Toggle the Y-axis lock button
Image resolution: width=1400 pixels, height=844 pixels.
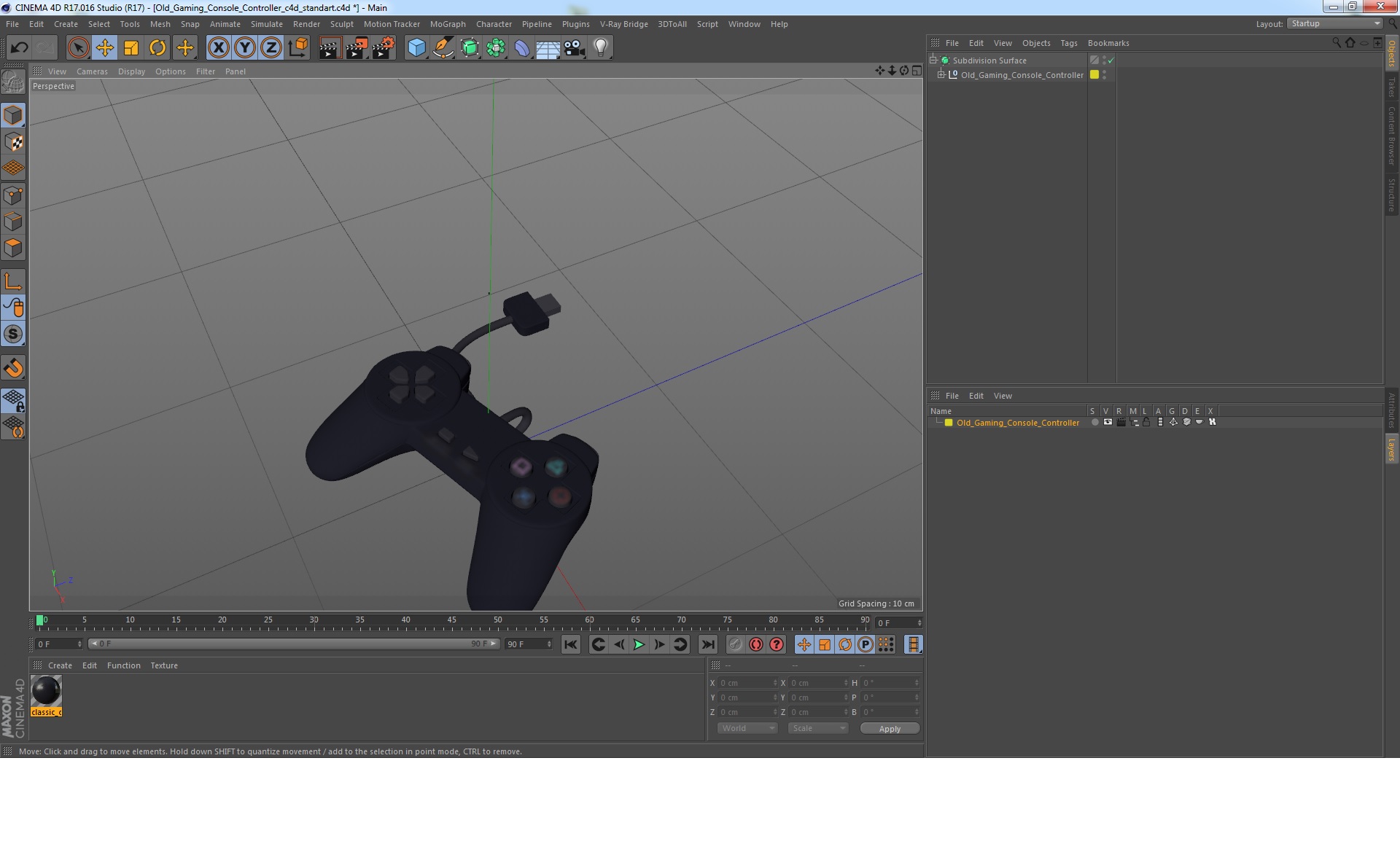tap(244, 48)
